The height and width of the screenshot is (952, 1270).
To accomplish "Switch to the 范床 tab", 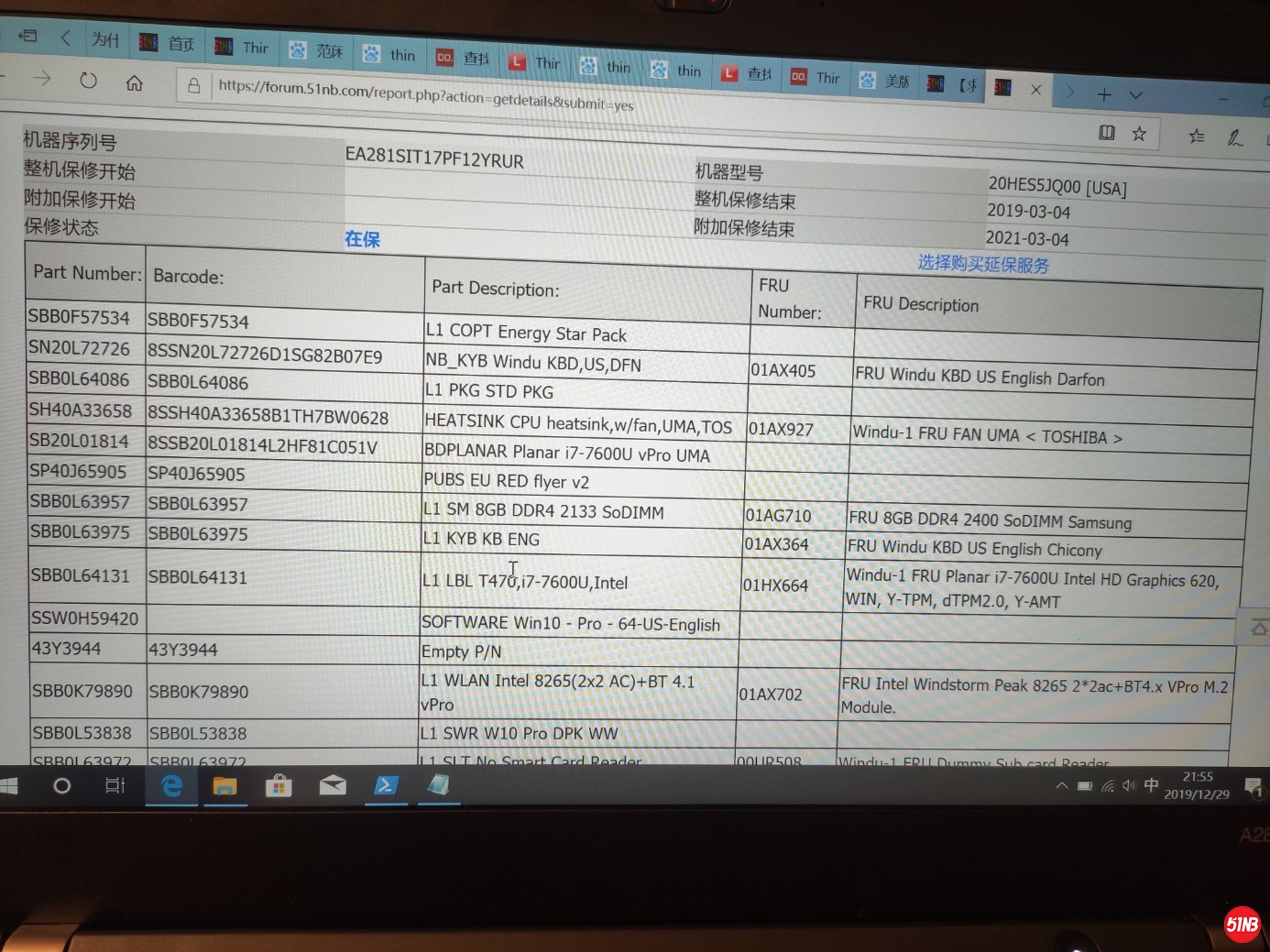I will coord(318,50).
